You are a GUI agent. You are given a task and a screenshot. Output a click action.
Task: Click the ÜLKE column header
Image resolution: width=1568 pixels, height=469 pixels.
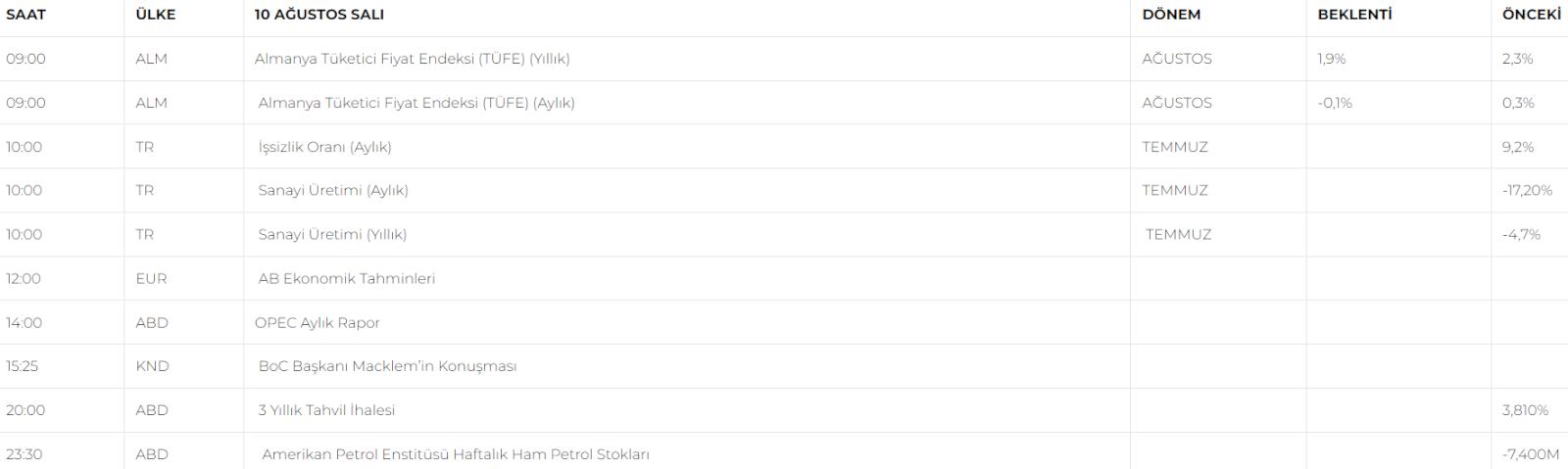pyautogui.click(x=156, y=15)
